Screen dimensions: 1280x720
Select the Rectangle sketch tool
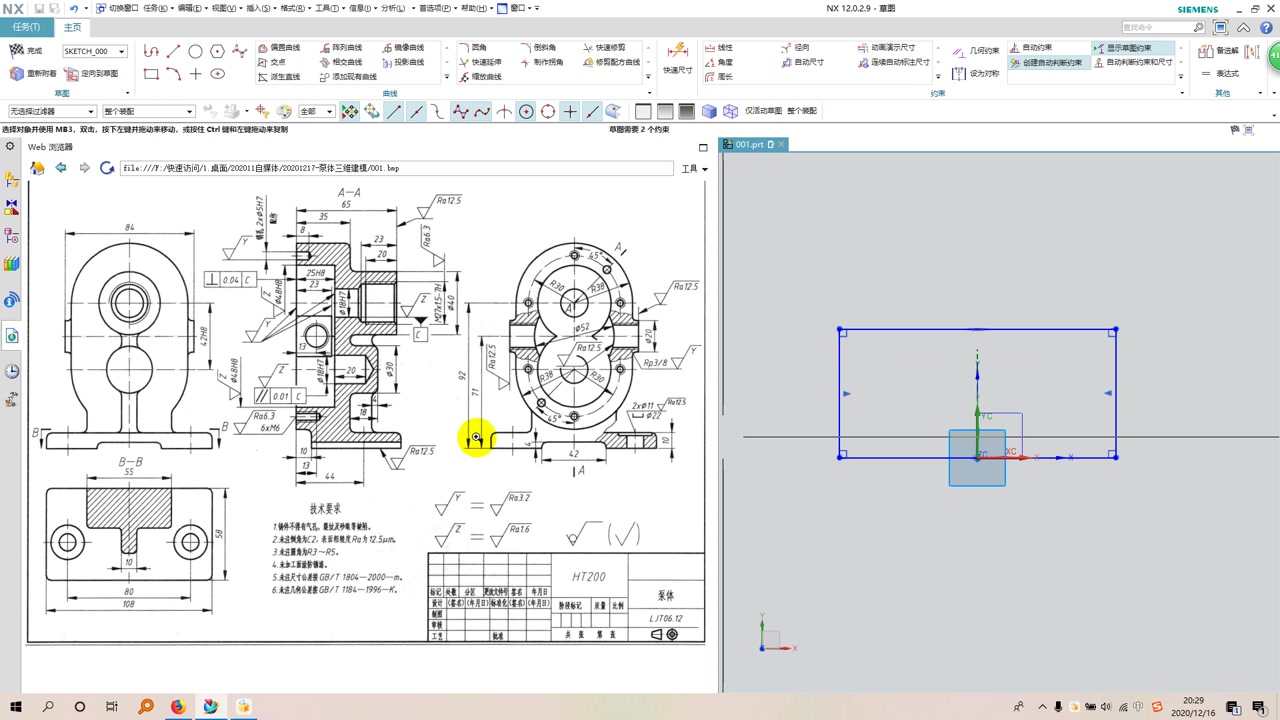(151, 73)
